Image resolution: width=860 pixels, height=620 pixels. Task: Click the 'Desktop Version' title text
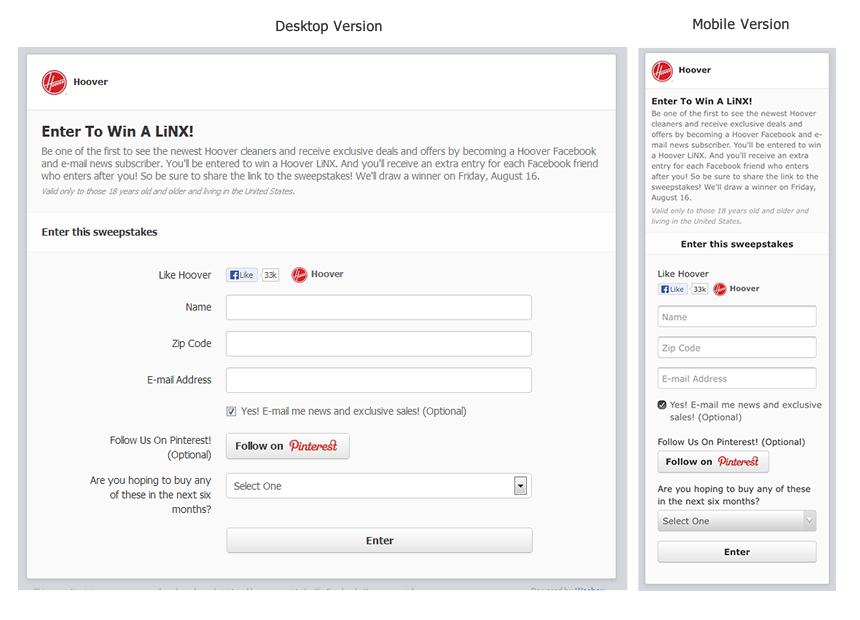[329, 26]
